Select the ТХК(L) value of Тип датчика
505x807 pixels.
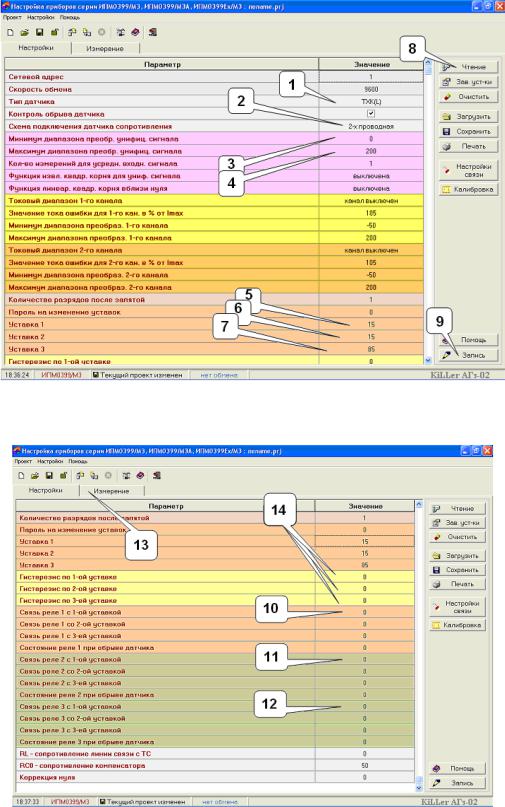pyautogui.click(x=371, y=101)
